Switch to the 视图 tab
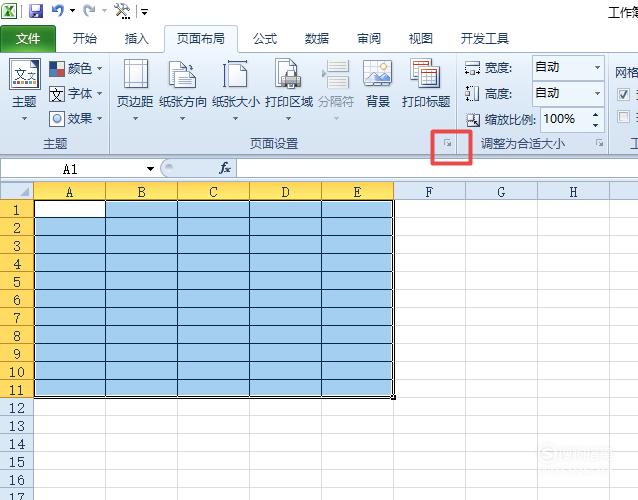 420,39
